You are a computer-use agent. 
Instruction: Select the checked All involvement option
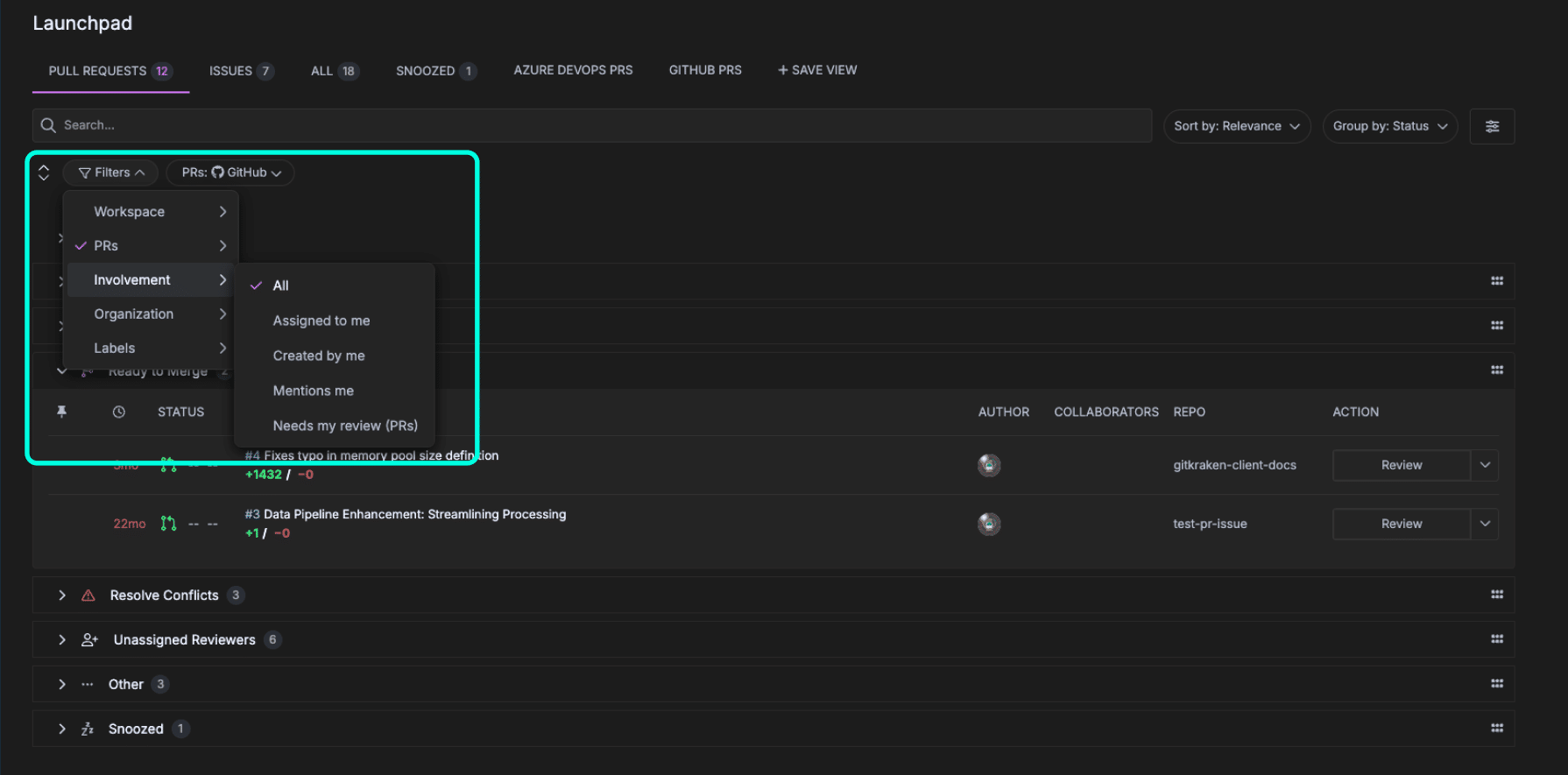335,285
